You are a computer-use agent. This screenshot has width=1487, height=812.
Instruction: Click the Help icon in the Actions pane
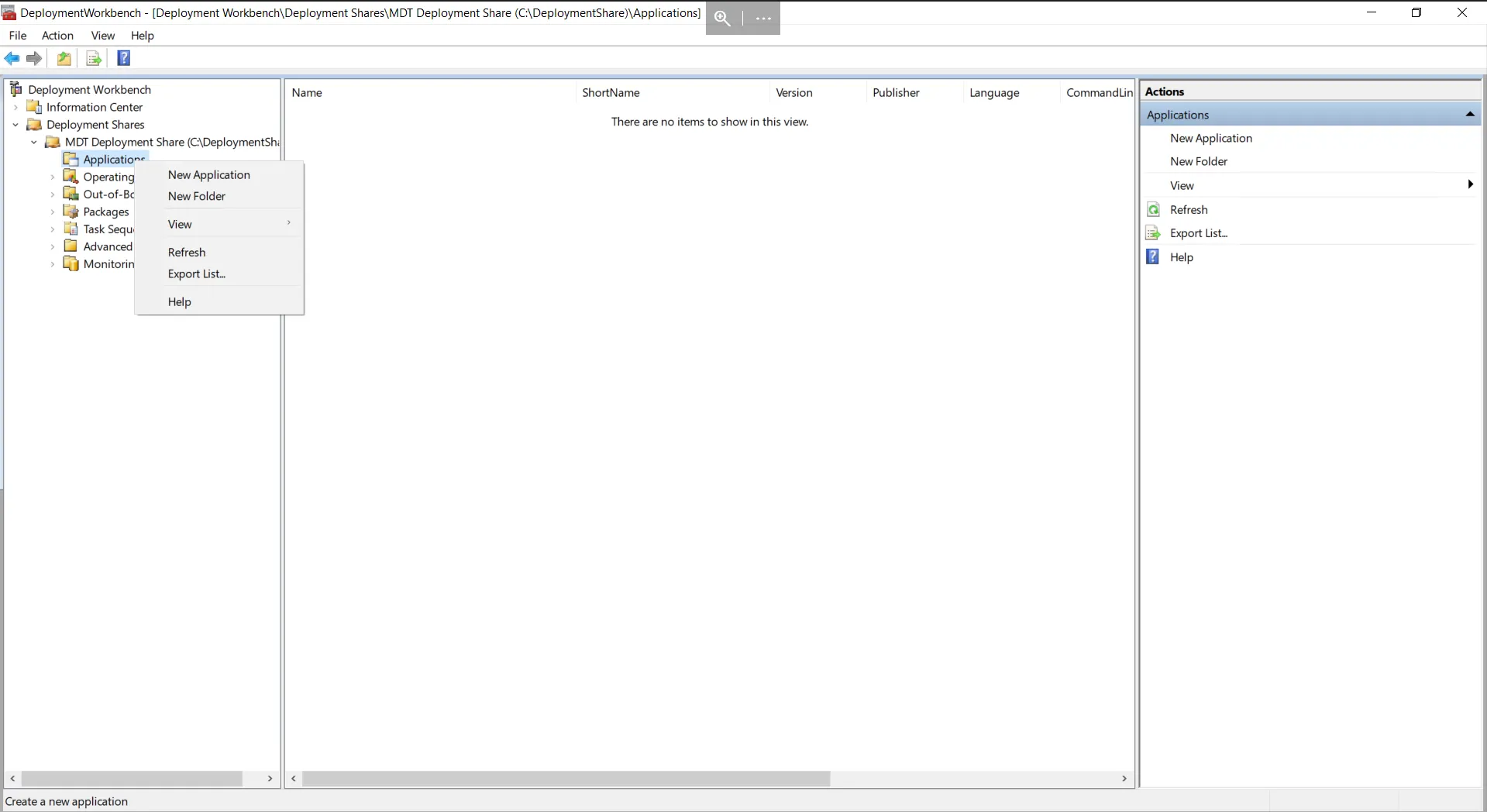point(1154,256)
